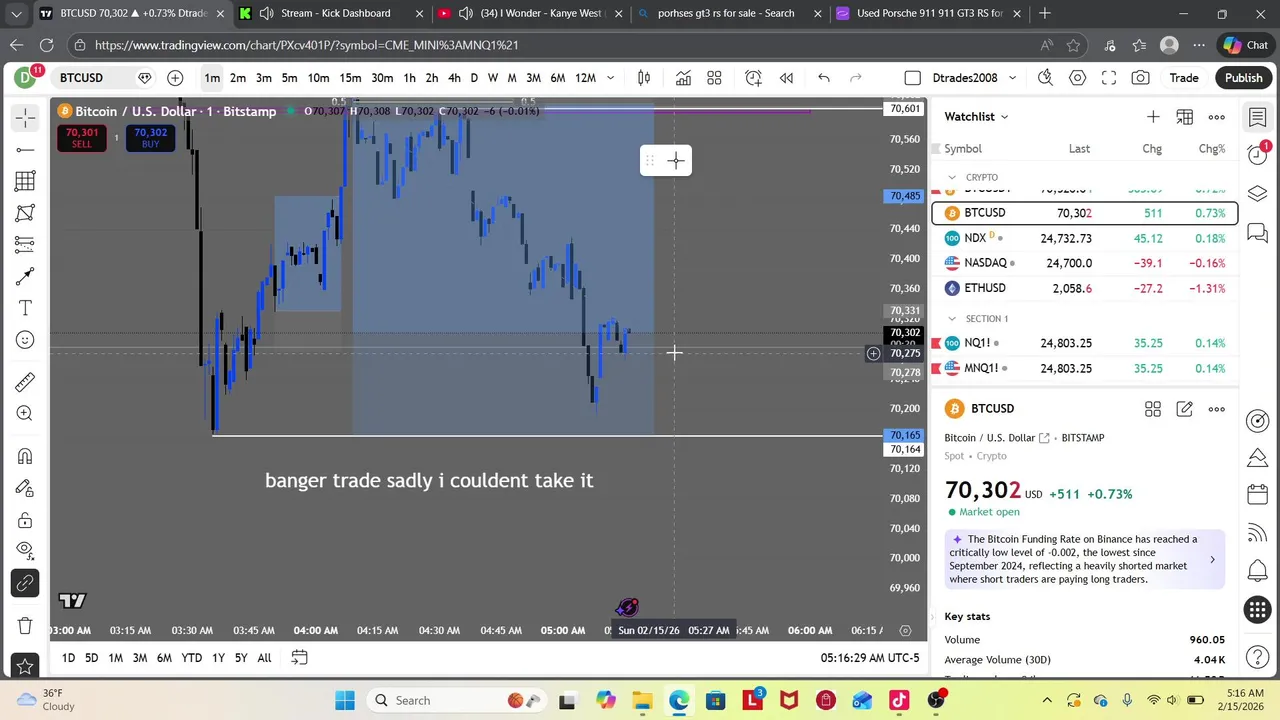Create an alert with the clock icon
The image size is (1280, 720).
pos(753,78)
